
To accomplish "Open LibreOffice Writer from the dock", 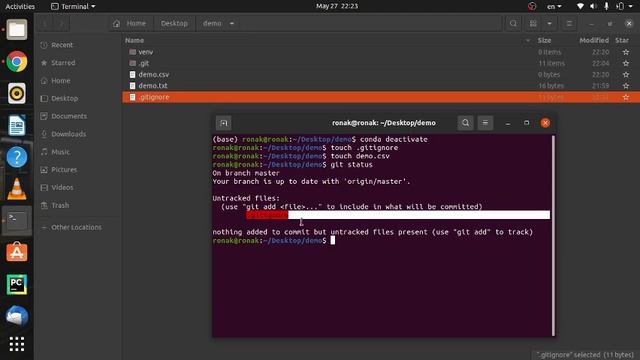I will [x=17, y=125].
